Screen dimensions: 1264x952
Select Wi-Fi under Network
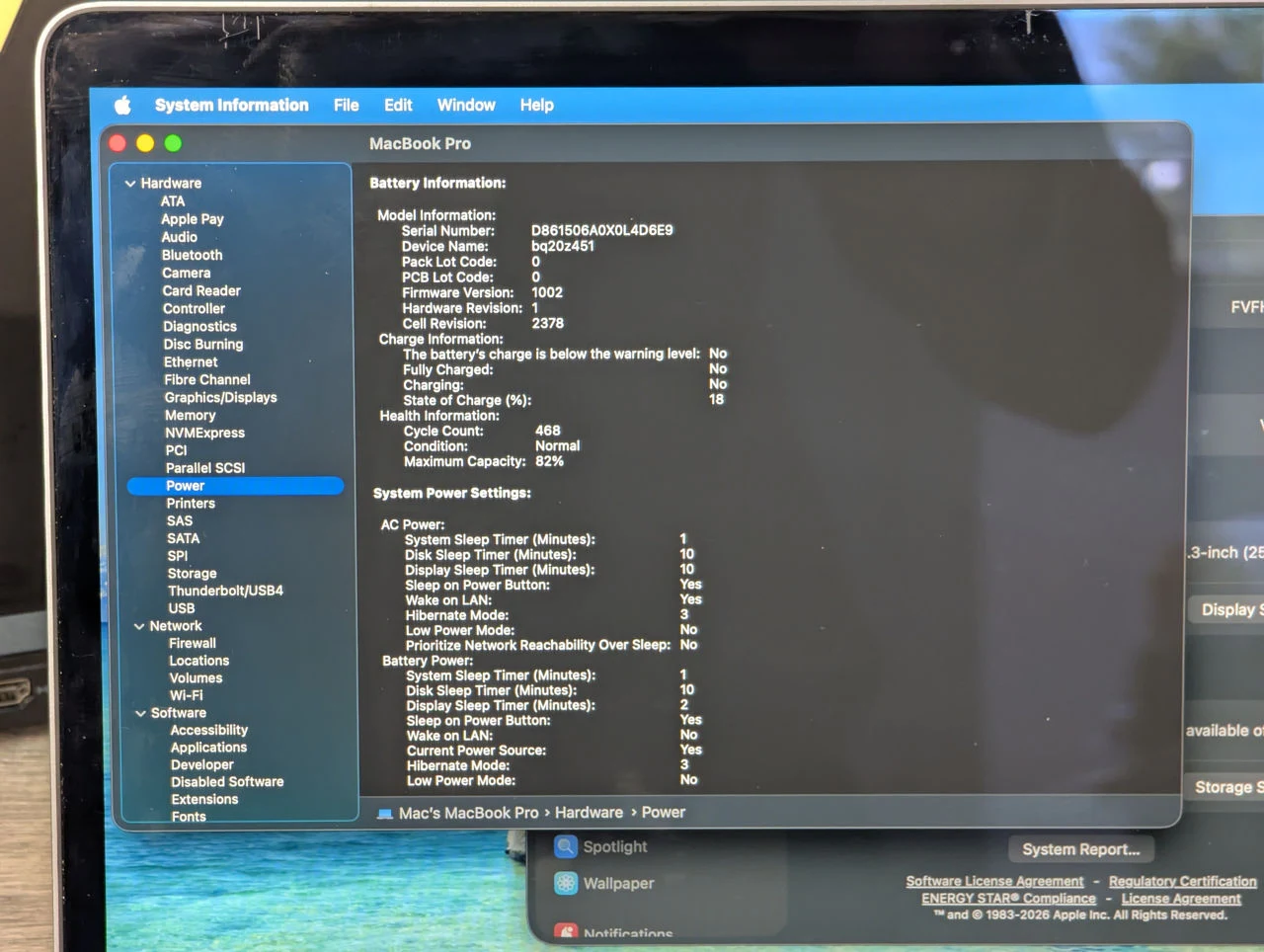pos(186,695)
